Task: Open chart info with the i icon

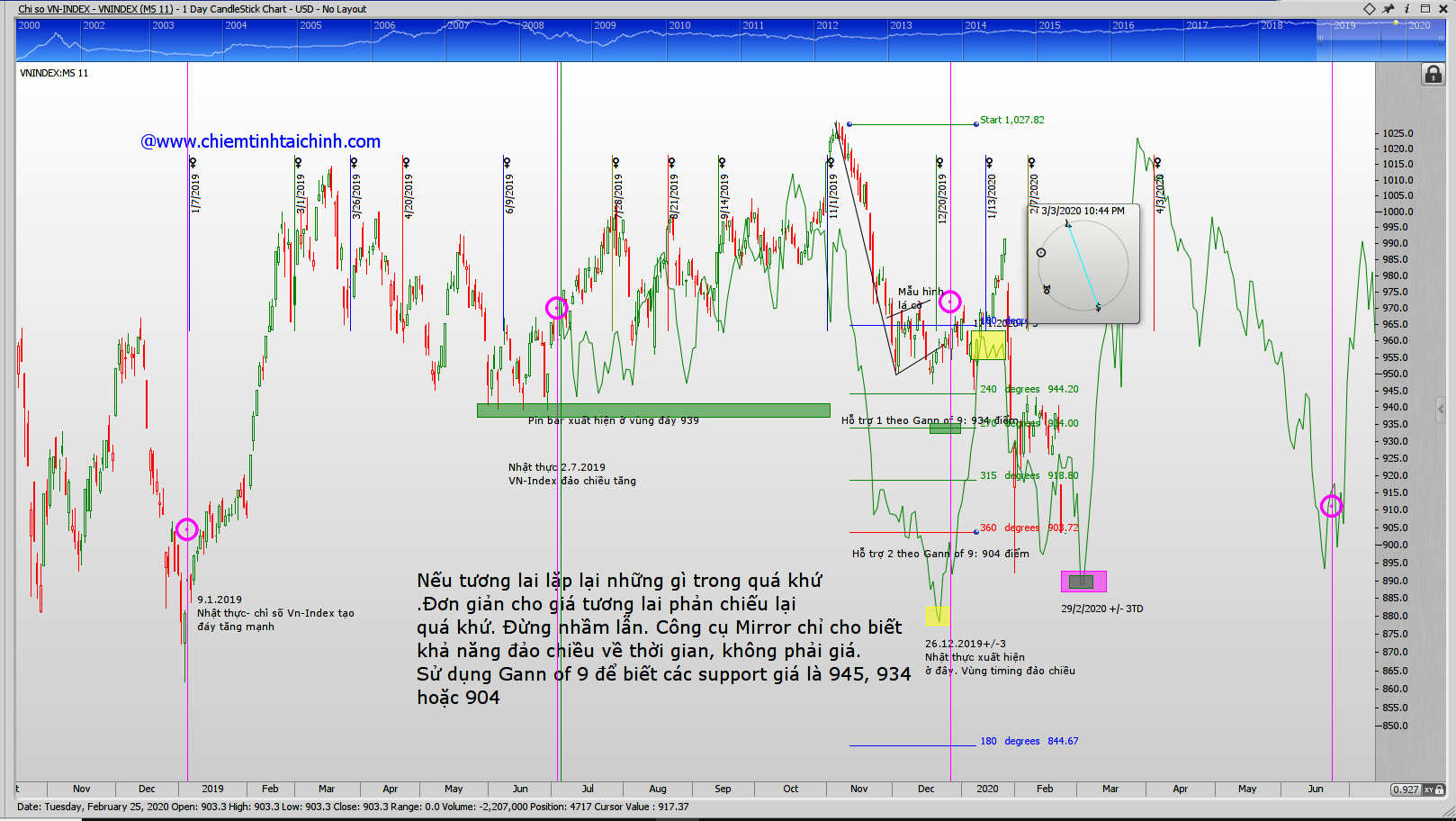Action: [x=1407, y=9]
